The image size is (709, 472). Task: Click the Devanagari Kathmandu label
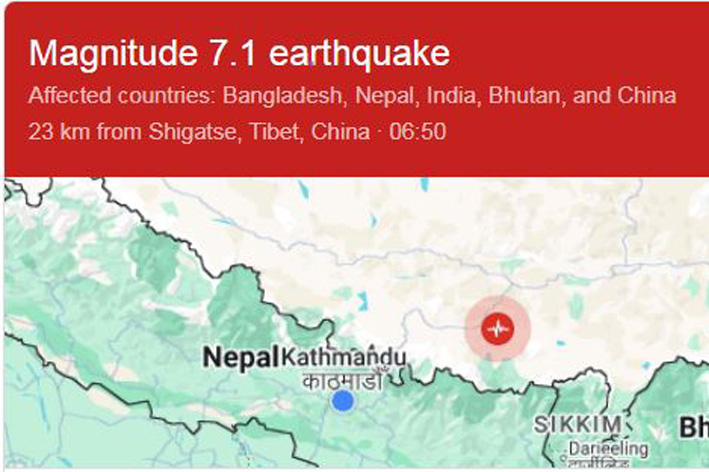[343, 379]
